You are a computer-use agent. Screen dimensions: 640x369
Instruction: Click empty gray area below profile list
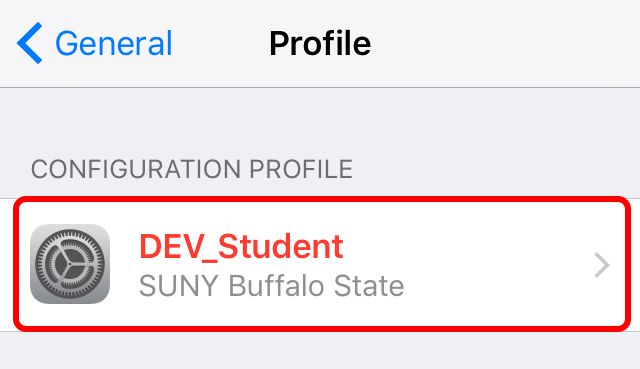point(320,351)
